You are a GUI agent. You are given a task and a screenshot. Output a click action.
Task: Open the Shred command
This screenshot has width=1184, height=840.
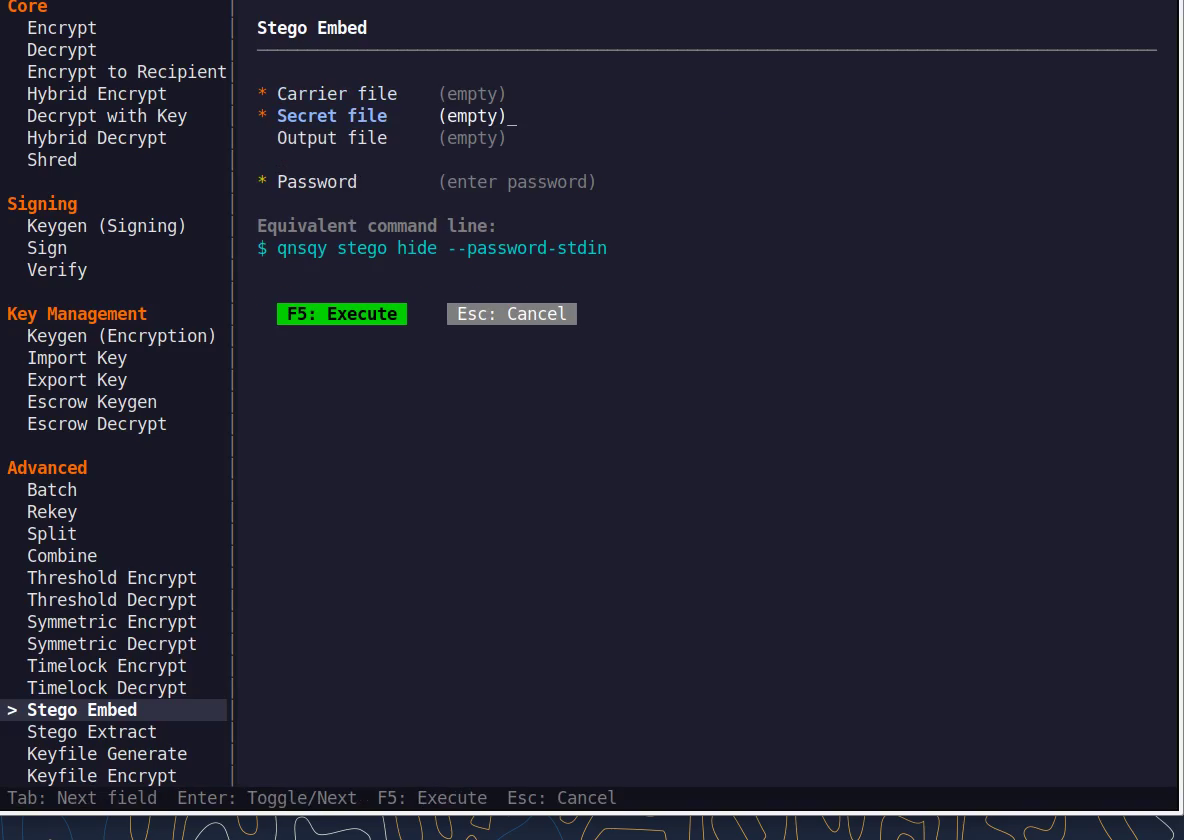coord(52,159)
